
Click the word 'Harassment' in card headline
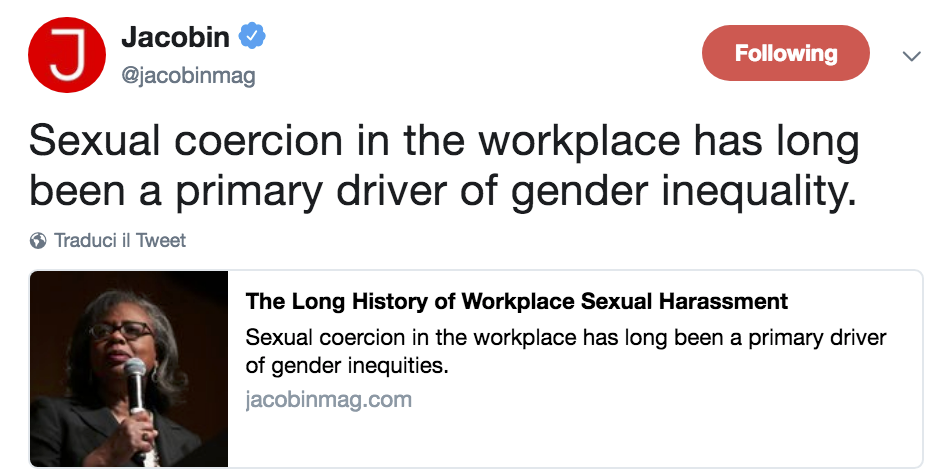(x=725, y=301)
